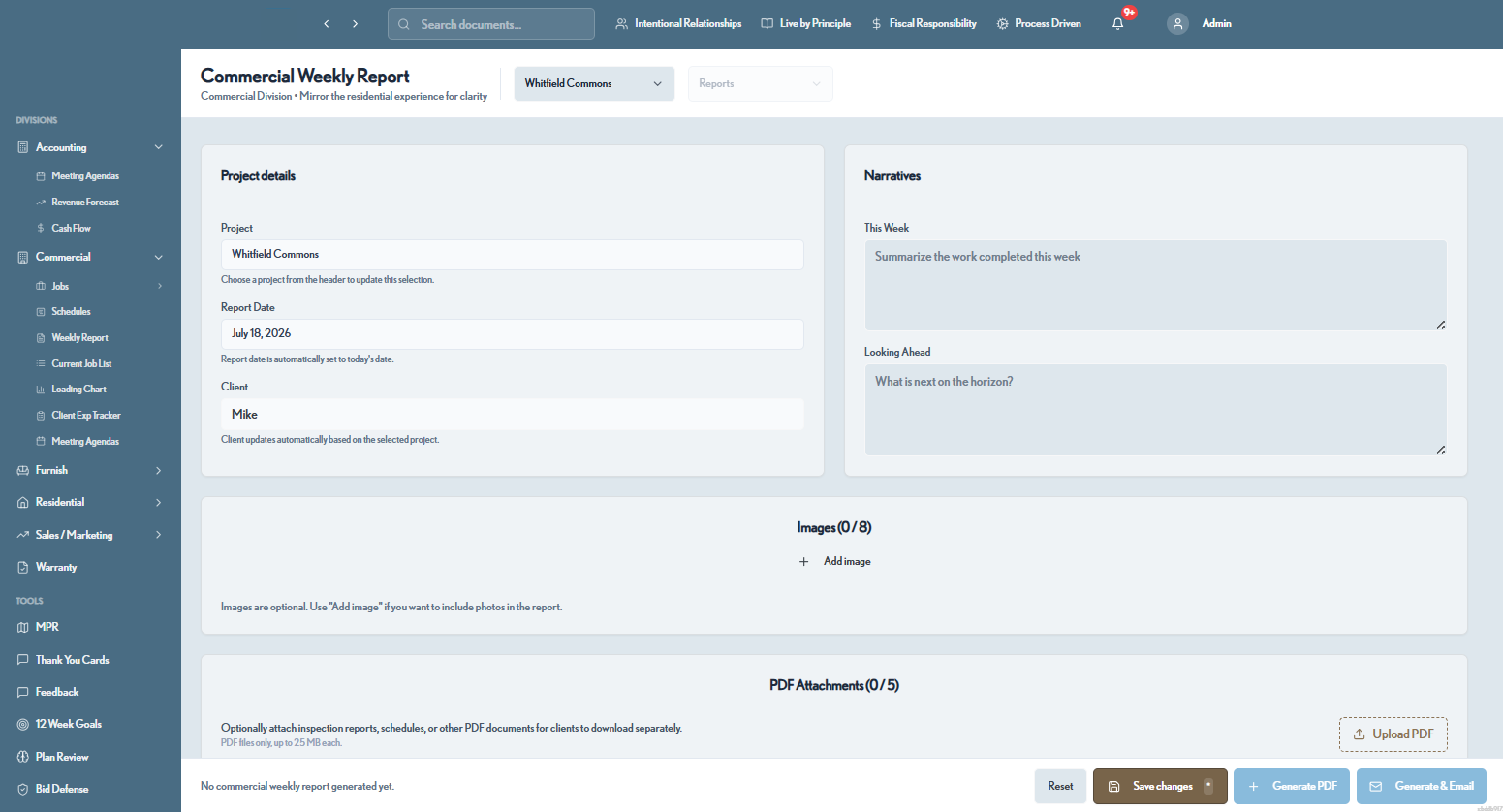The height and width of the screenshot is (812, 1503).
Task: Click the Accounting division icon
Action: point(23,147)
